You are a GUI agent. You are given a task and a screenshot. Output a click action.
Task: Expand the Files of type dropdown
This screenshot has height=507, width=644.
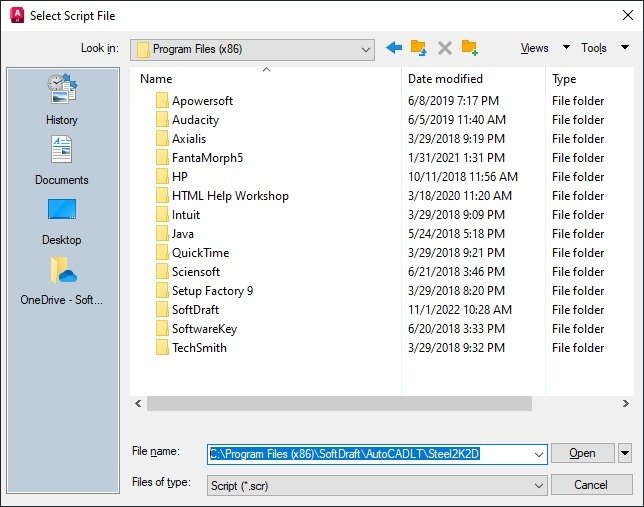[538, 486]
